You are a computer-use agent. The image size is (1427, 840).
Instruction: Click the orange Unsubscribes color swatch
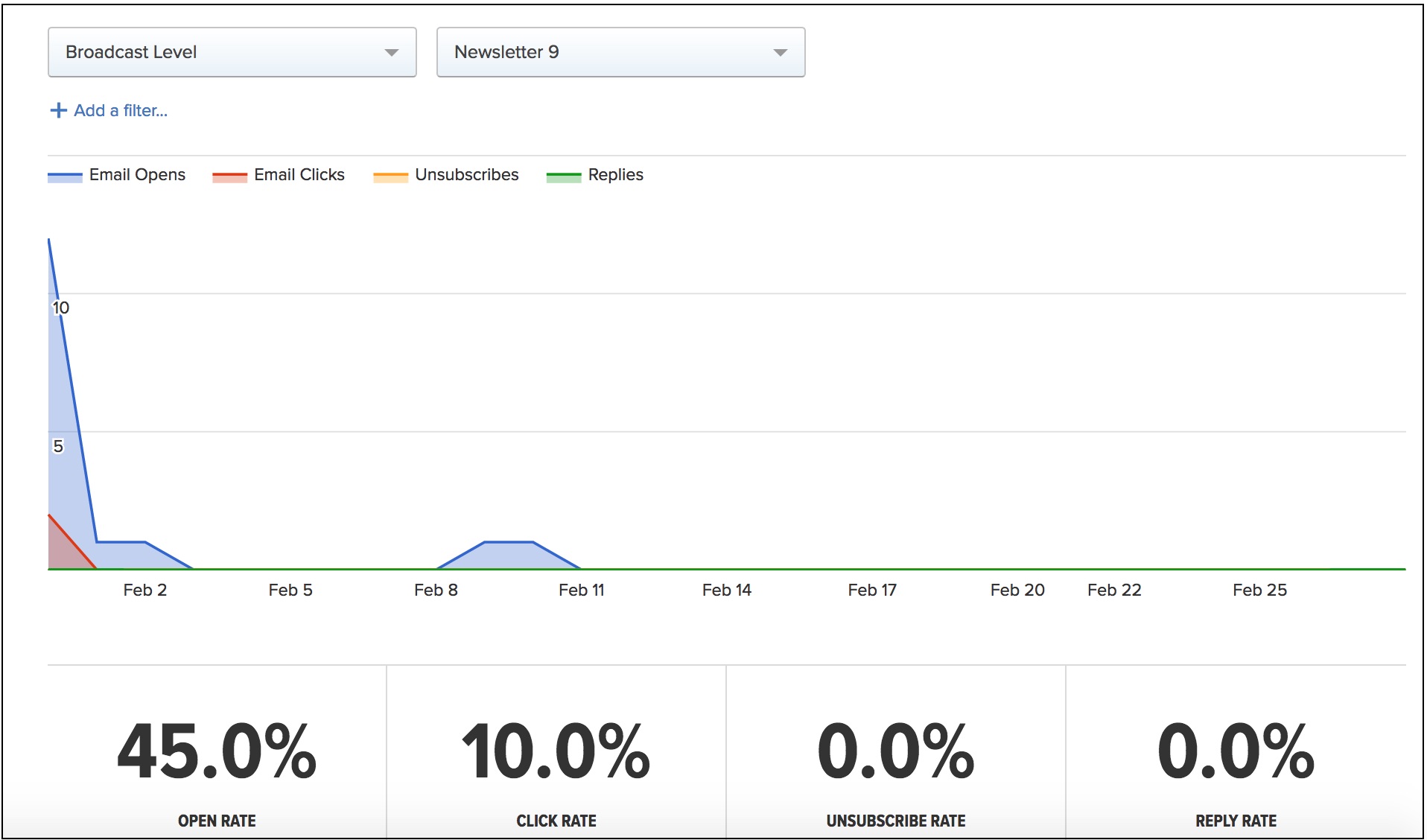390,177
